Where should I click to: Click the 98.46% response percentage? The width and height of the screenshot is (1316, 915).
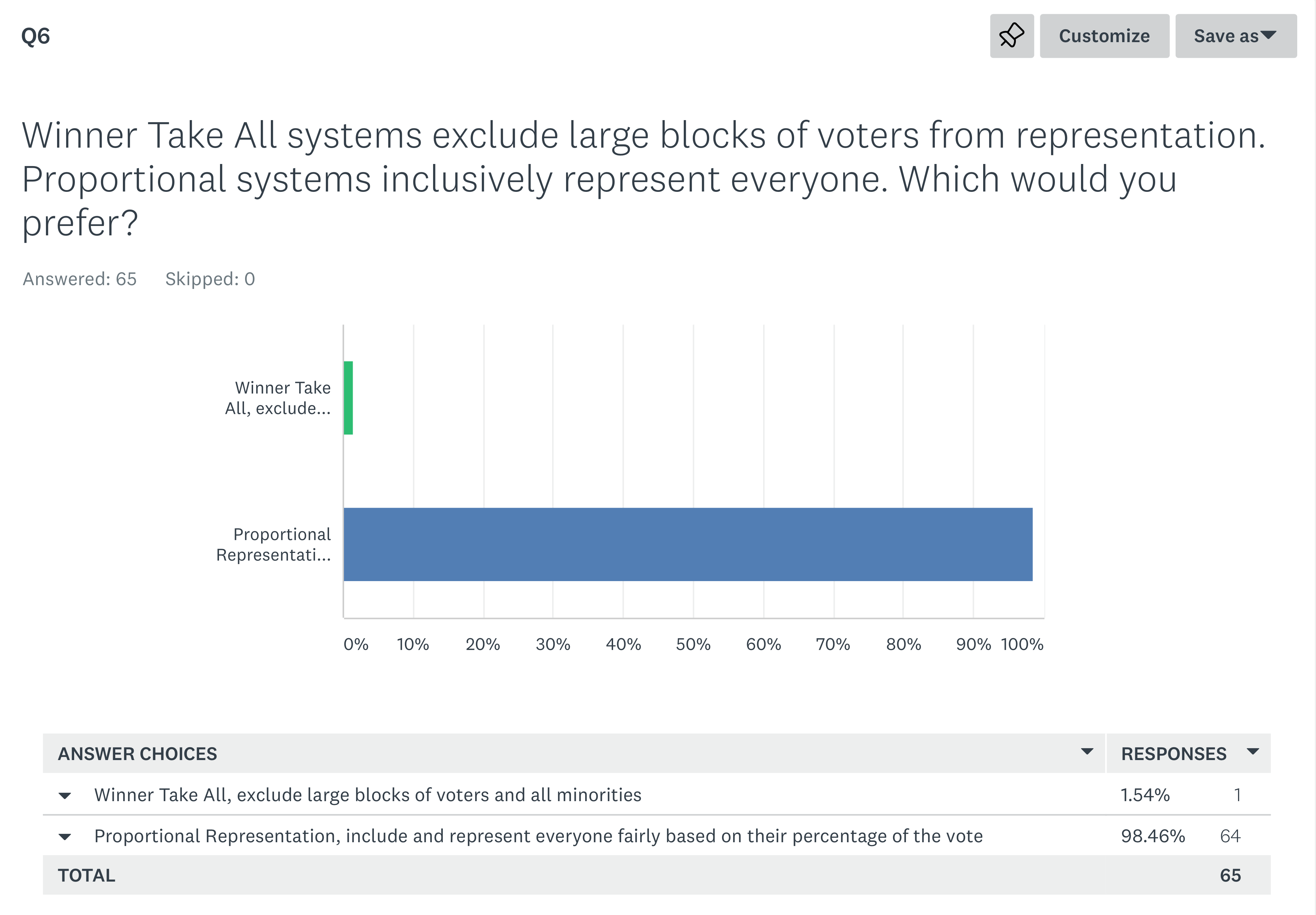(1153, 836)
